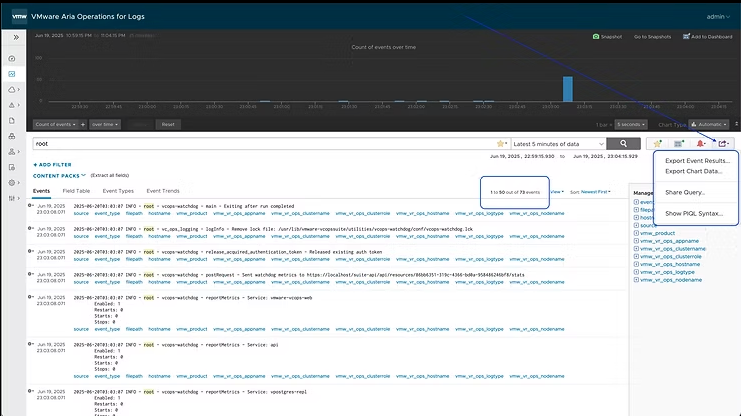Open gear menu for 'Service: api' event
This screenshot has height=416, width=741.
pos(31,344)
